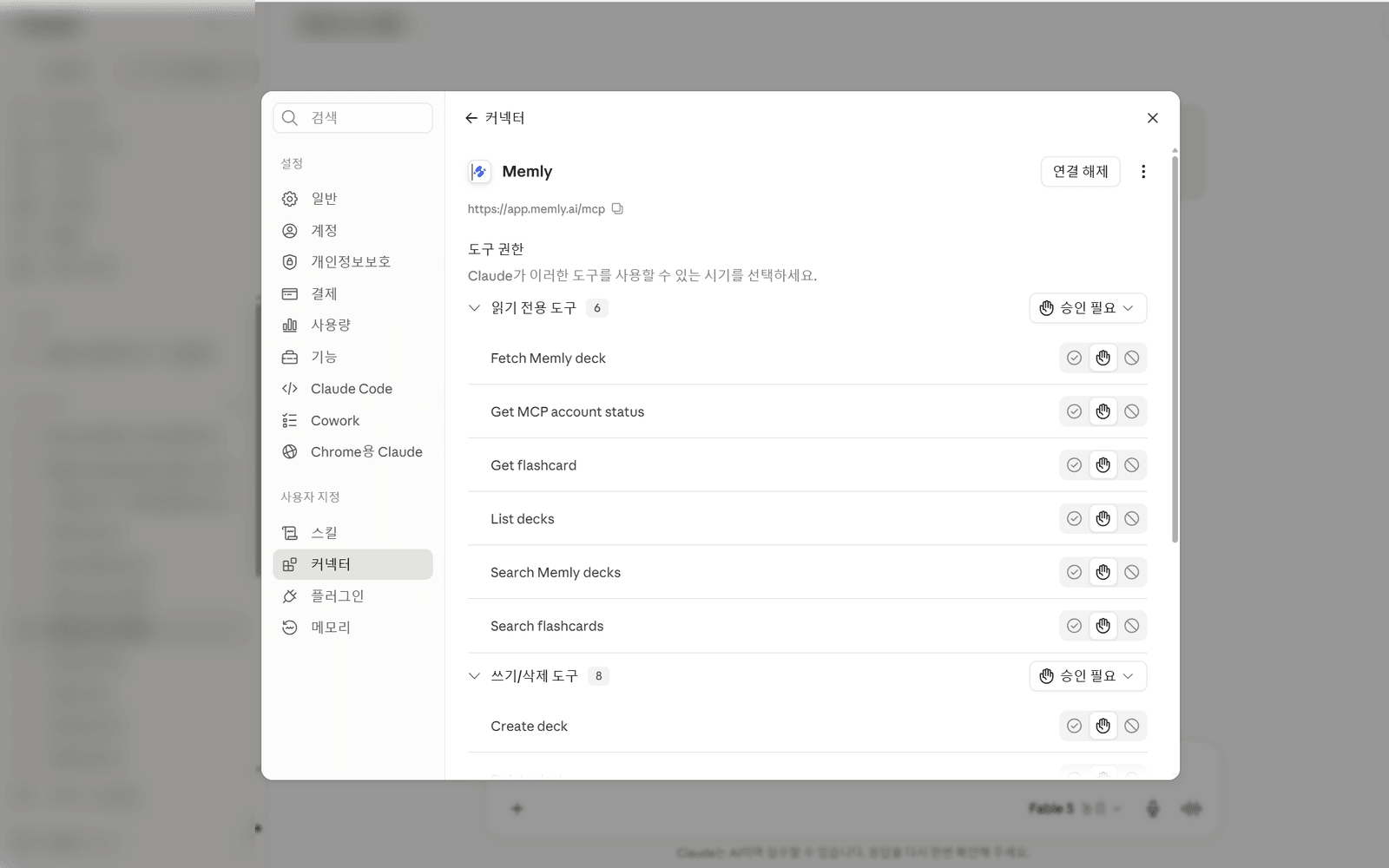Open 일반 settings
The image size is (1389, 868).
[x=352, y=199]
